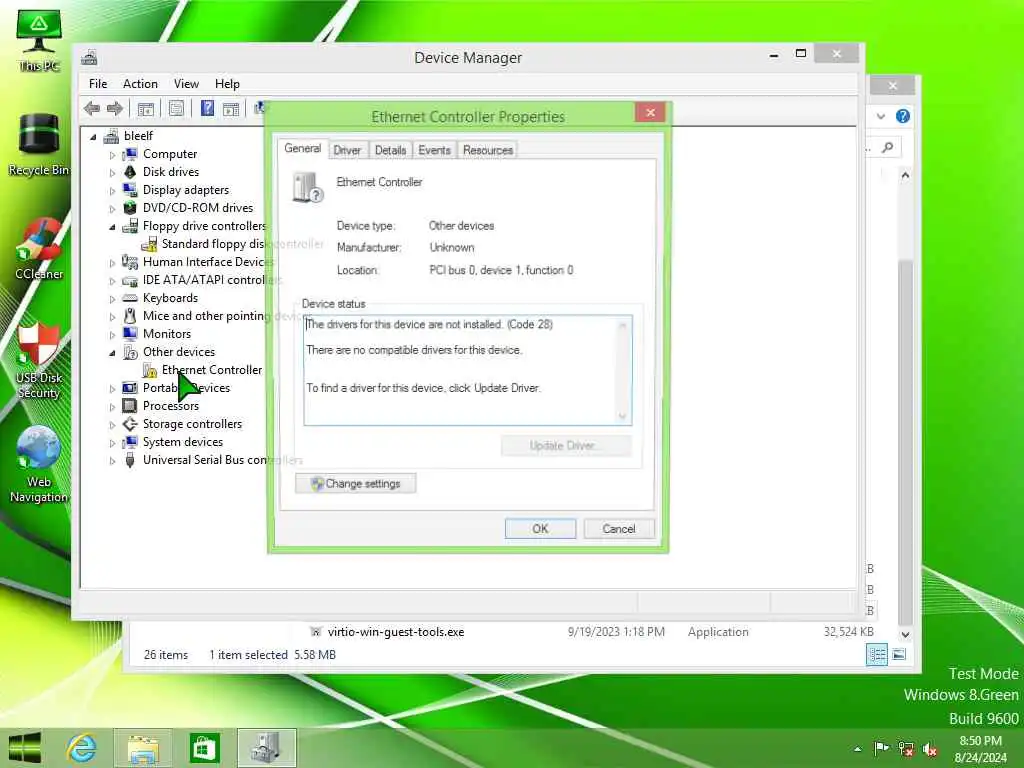Open the Help menu
The height and width of the screenshot is (768, 1024).
[x=227, y=84]
